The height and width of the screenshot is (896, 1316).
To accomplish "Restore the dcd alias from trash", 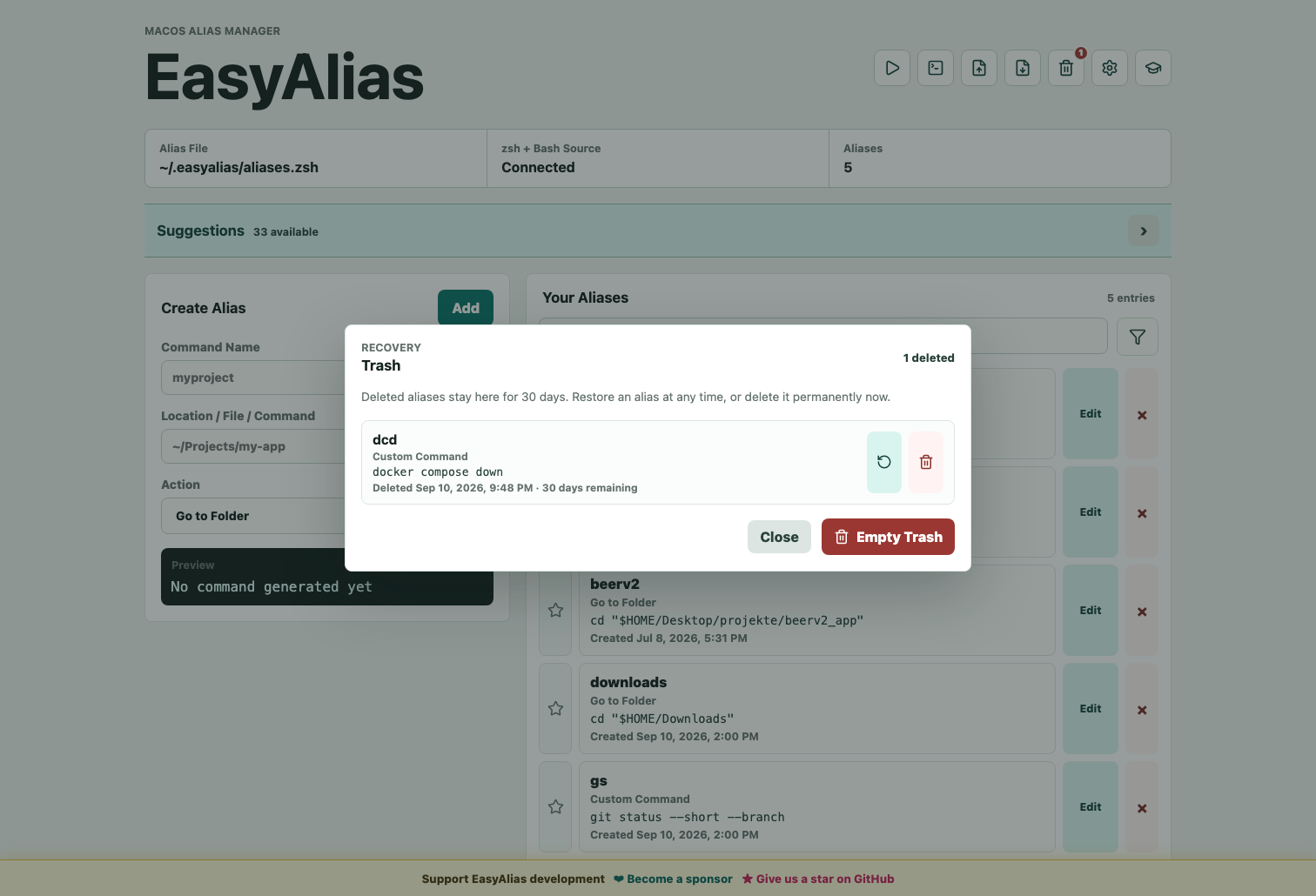I will coord(884,462).
